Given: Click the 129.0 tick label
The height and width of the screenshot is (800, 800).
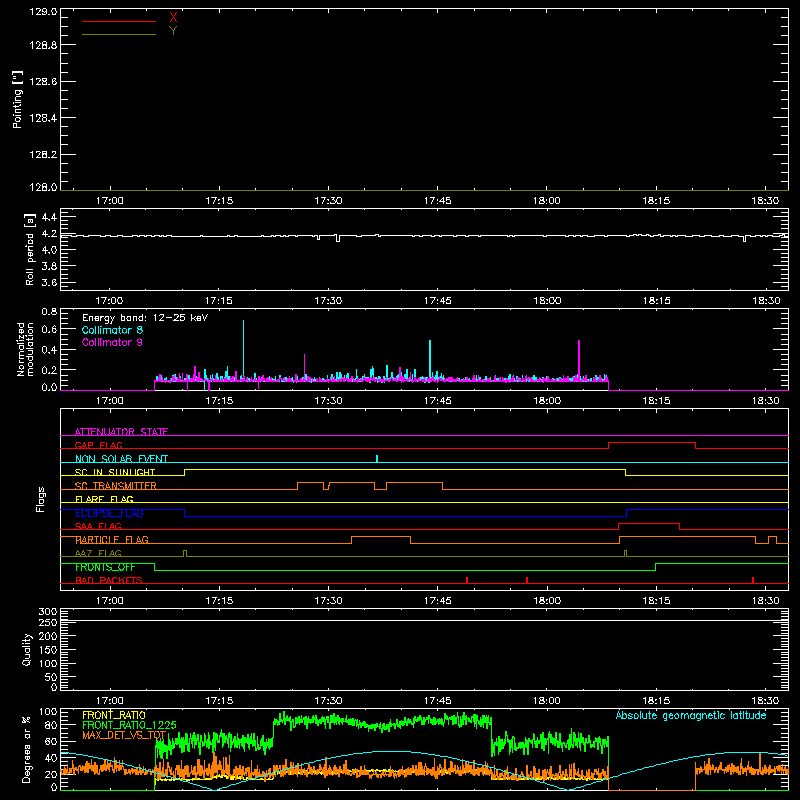Looking at the screenshot, I should pos(43,12).
